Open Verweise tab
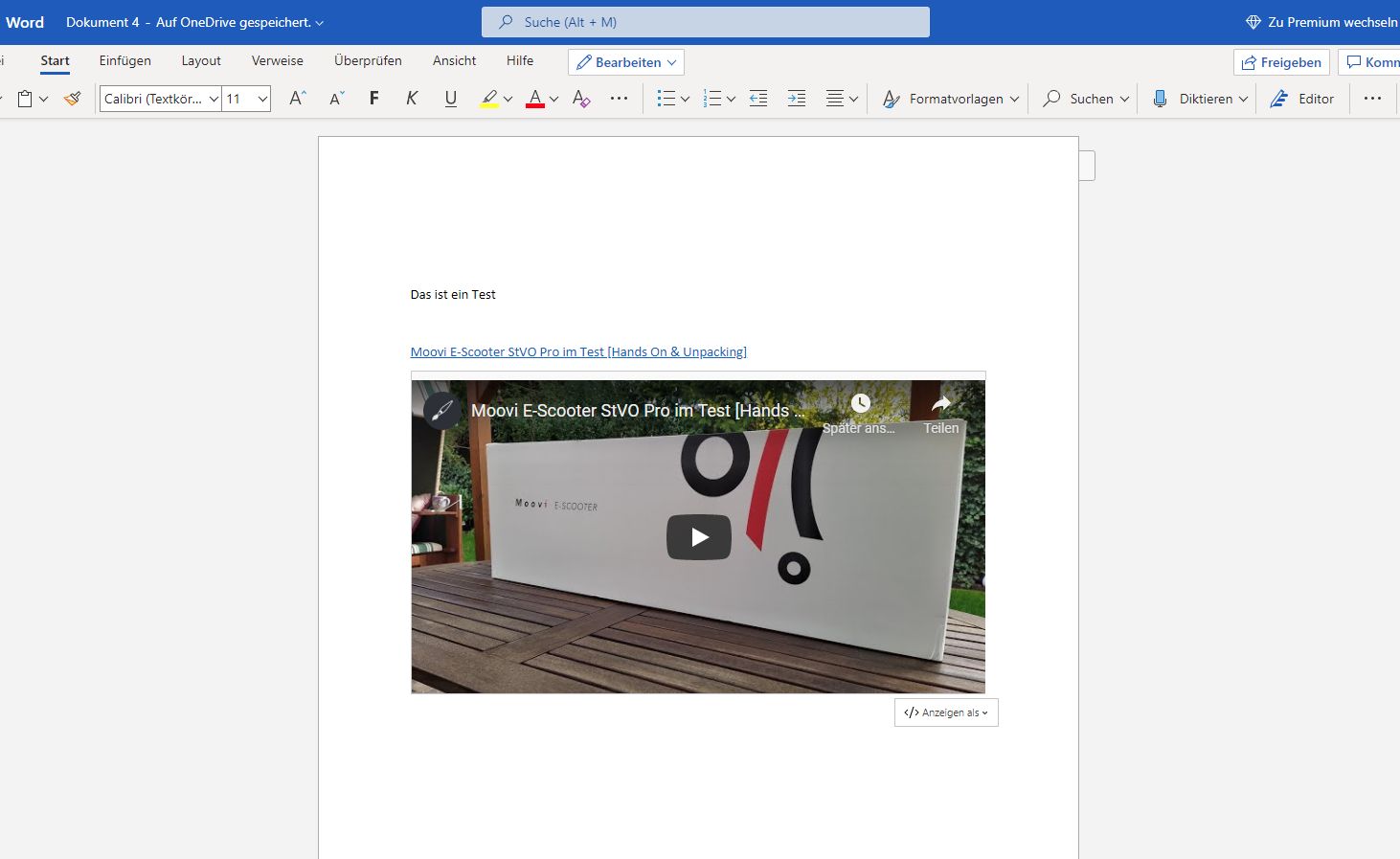The width and height of the screenshot is (1400, 859). 278,60
